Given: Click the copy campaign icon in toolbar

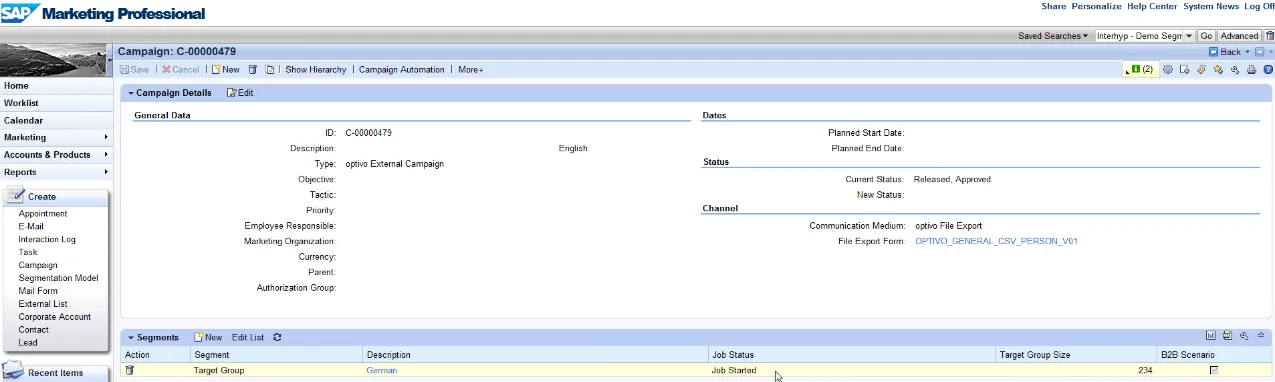Looking at the screenshot, I should pos(270,70).
